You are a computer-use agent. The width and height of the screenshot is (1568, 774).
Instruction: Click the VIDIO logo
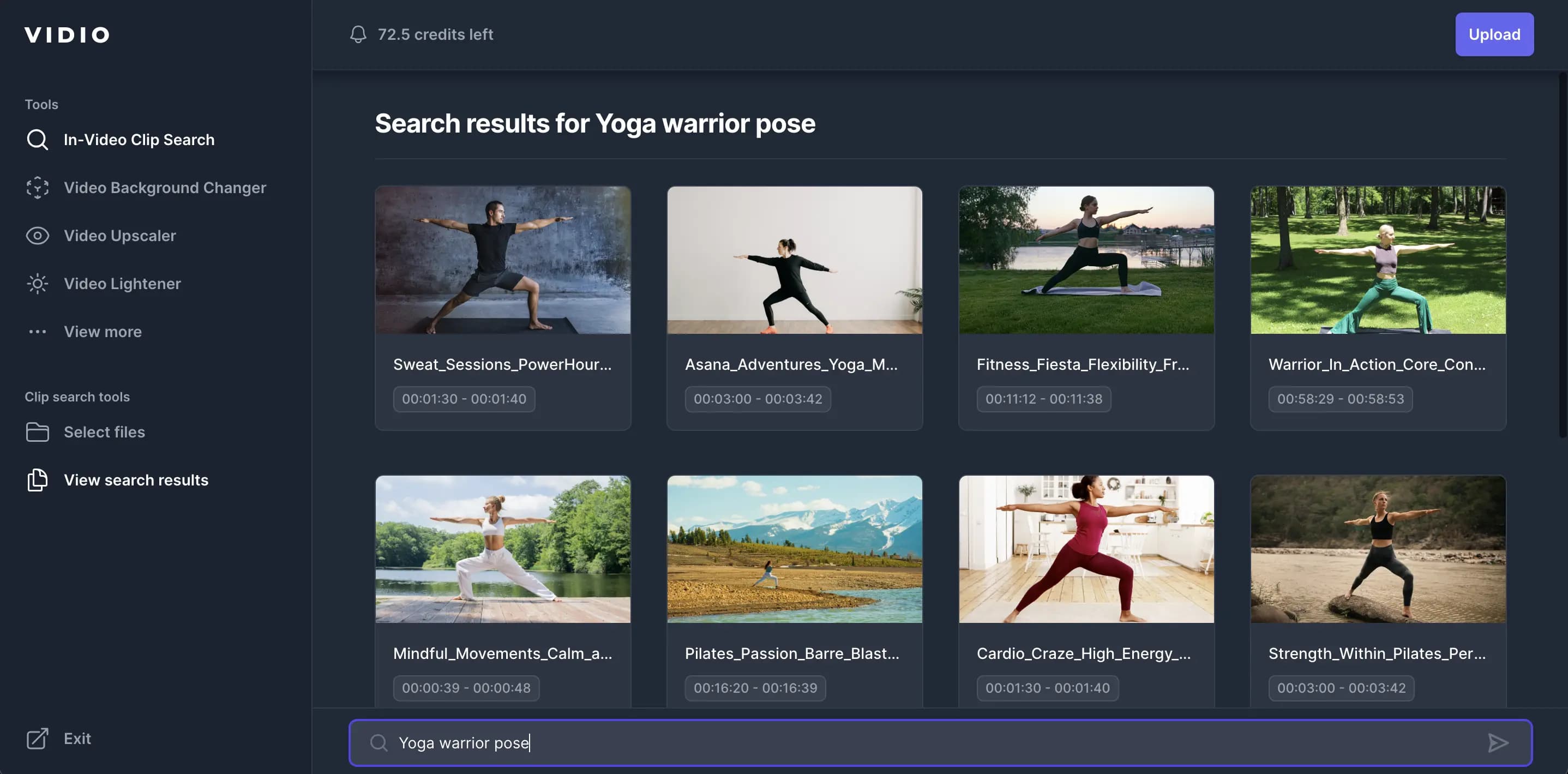pyautogui.click(x=67, y=35)
